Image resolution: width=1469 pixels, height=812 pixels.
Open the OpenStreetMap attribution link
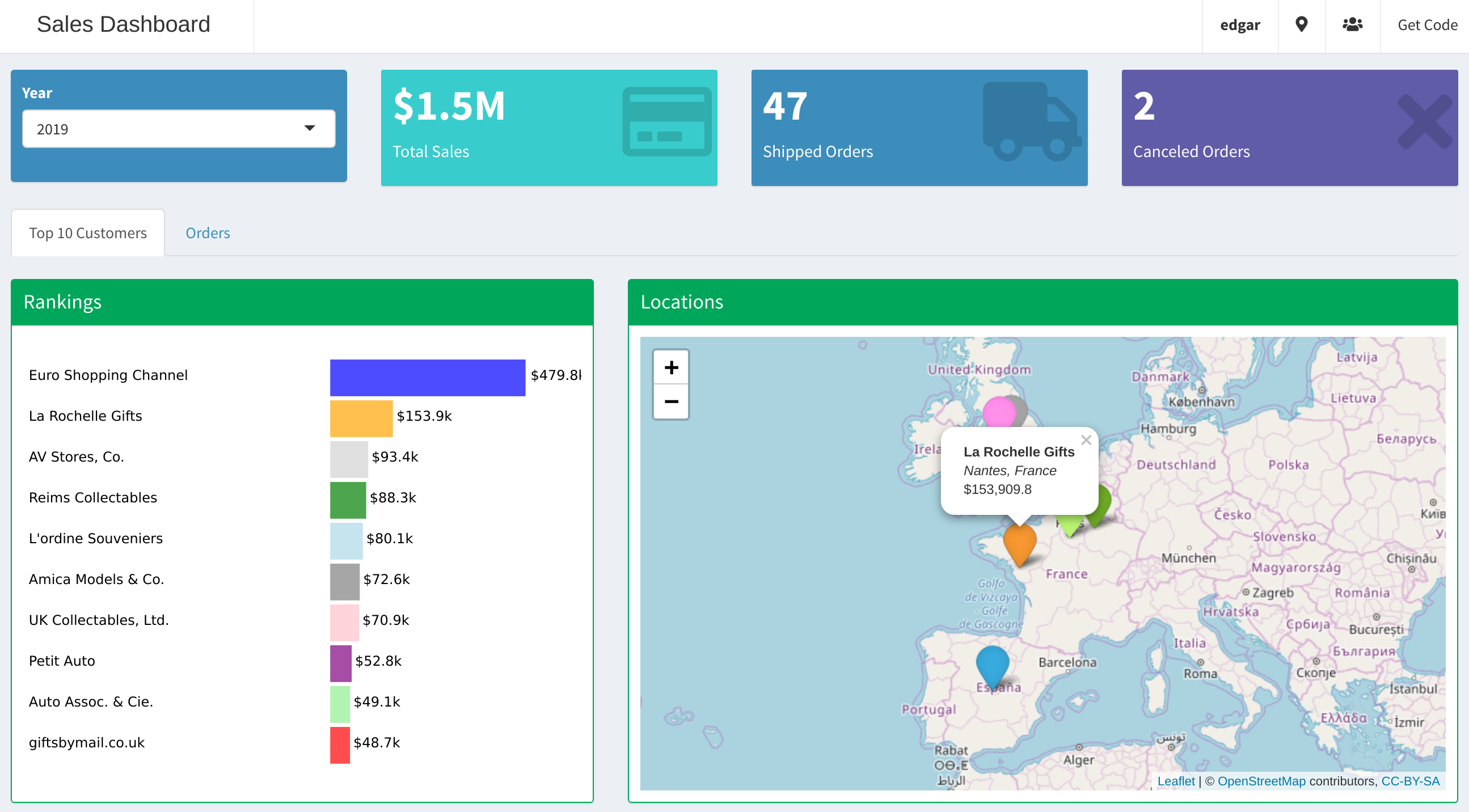click(x=1261, y=781)
